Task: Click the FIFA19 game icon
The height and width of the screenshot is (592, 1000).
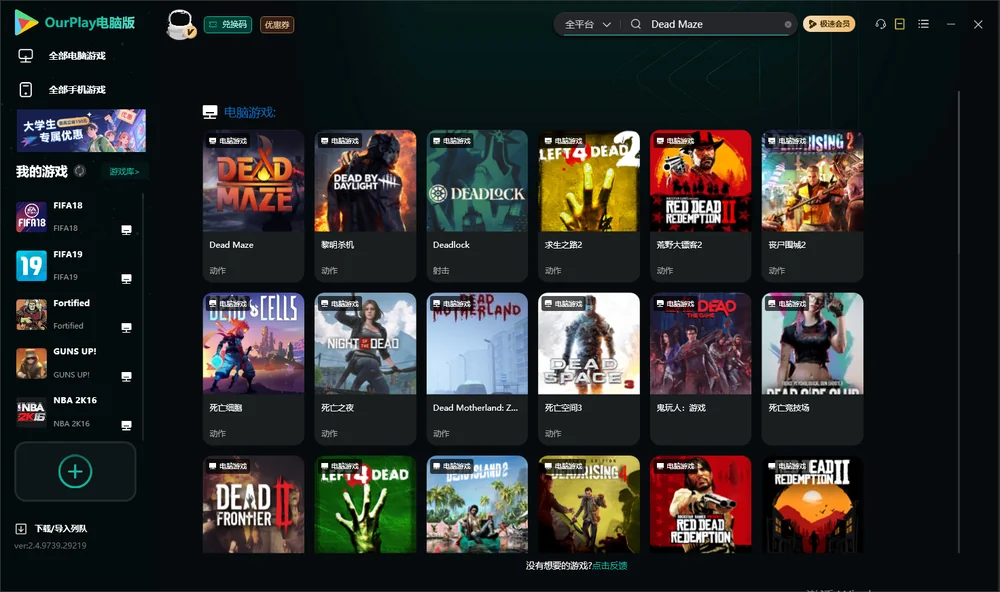Action: (31, 266)
